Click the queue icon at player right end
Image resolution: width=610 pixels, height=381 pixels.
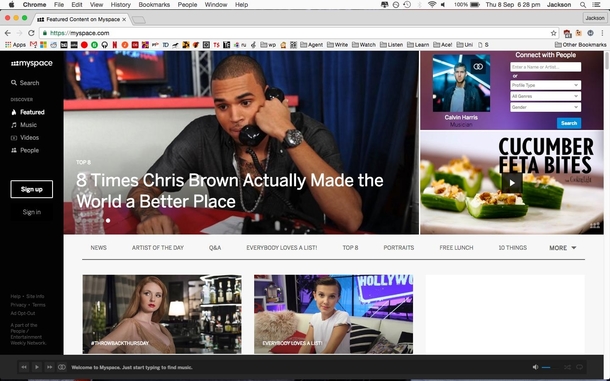coord(579,367)
